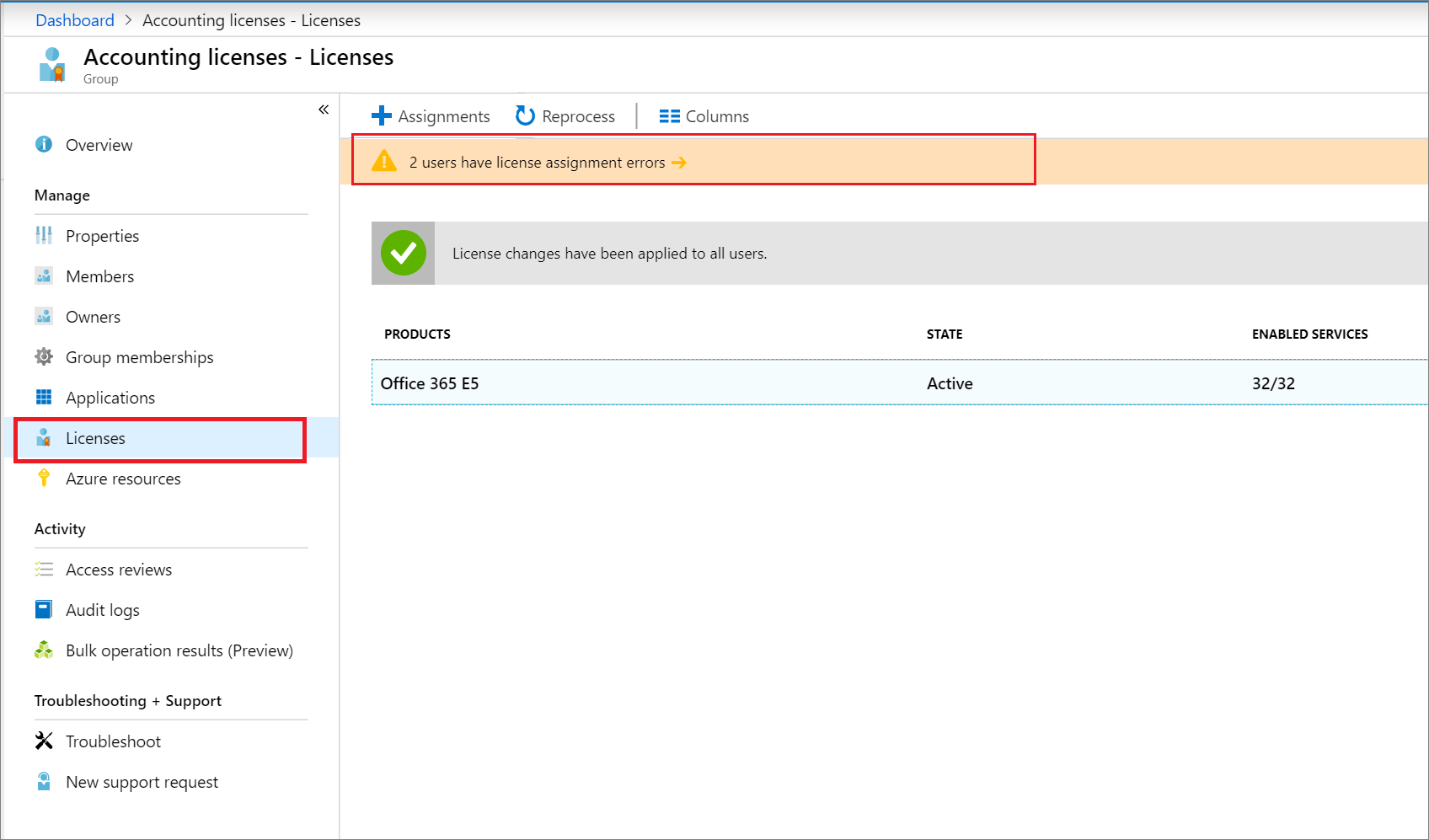Click the Properties icon in the sidebar

click(44, 236)
